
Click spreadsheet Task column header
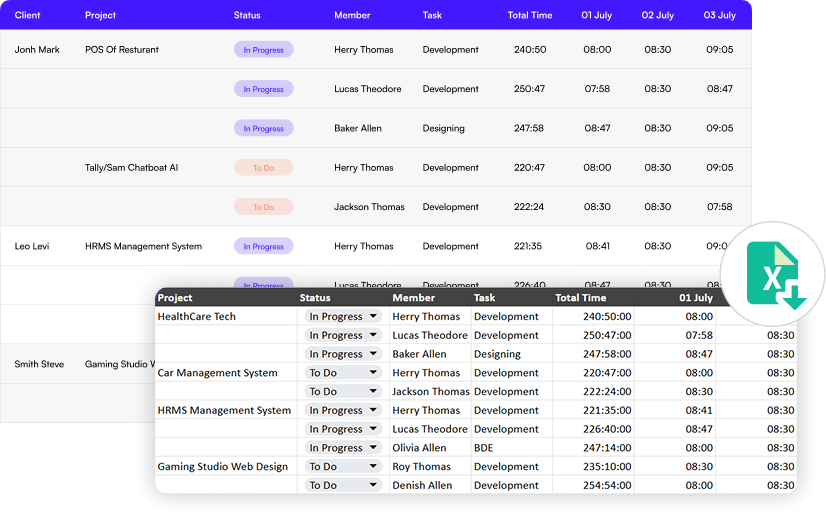tap(484, 298)
